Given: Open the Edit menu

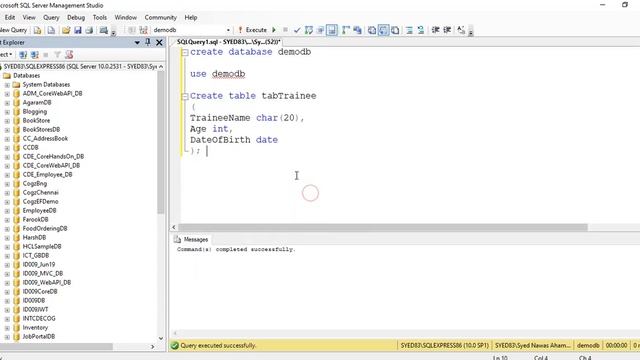Looking at the screenshot, I should [10, 18].
